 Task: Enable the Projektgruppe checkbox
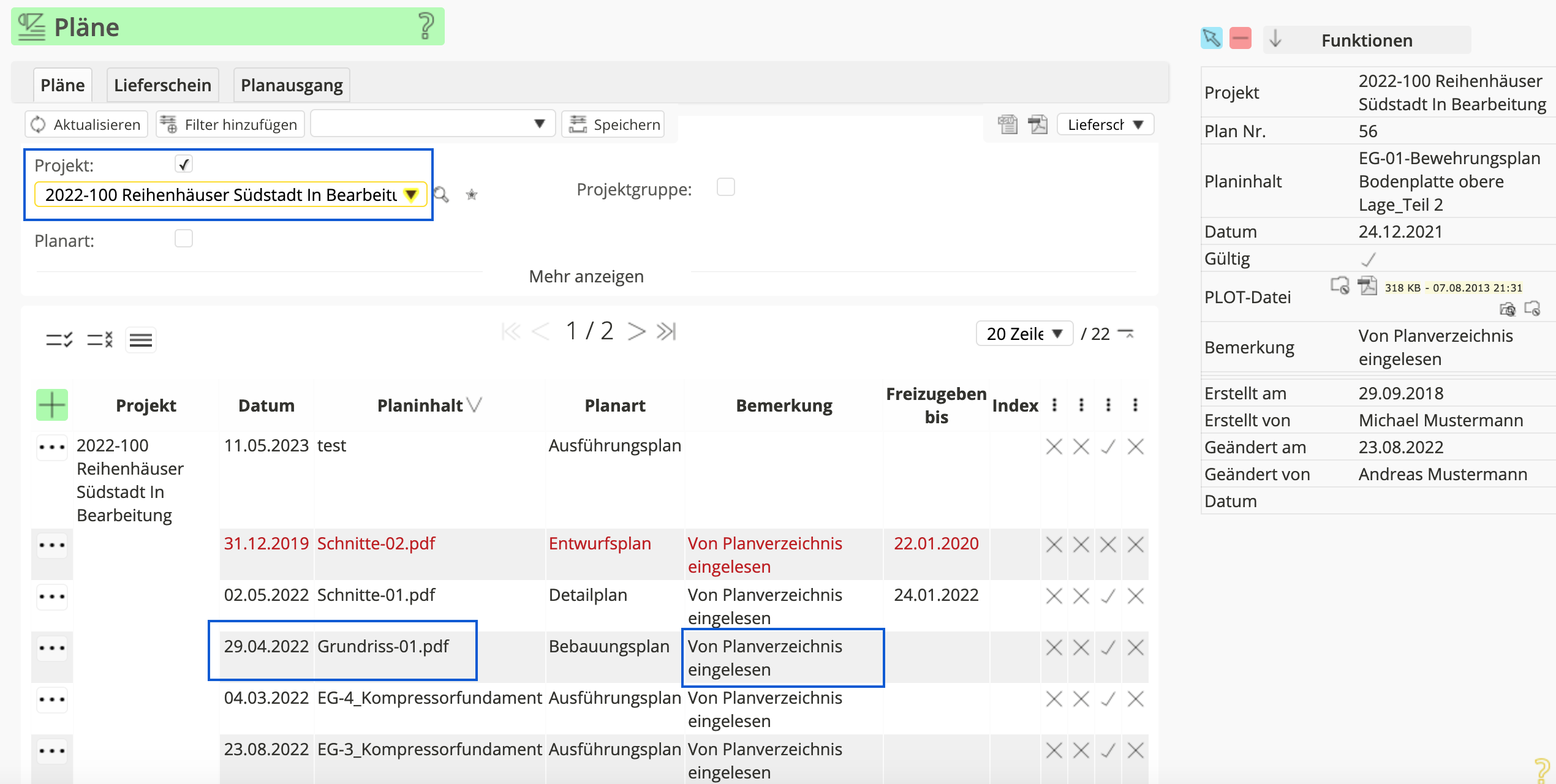point(725,187)
